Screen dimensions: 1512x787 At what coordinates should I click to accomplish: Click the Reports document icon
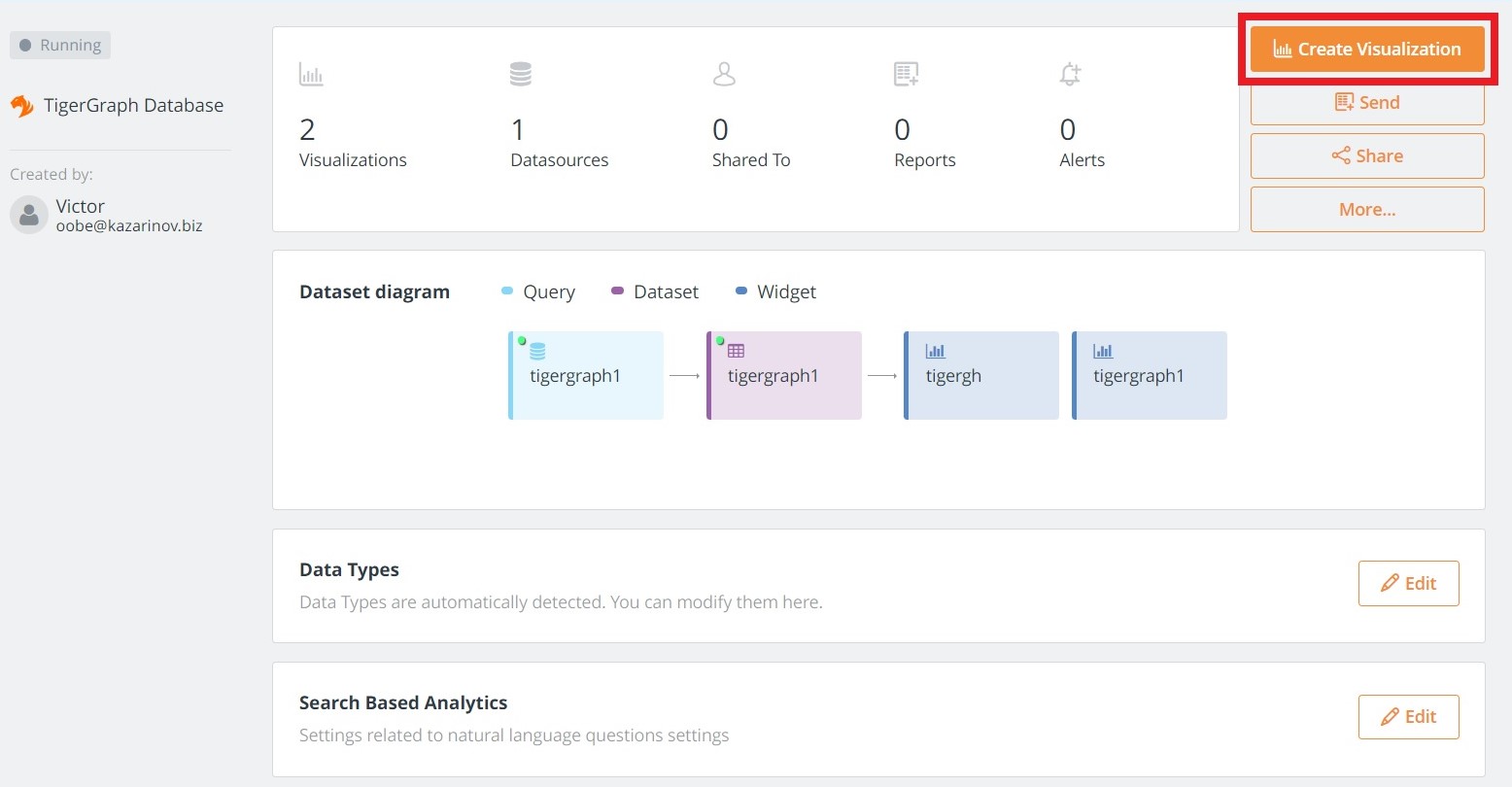(x=906, y=74)
